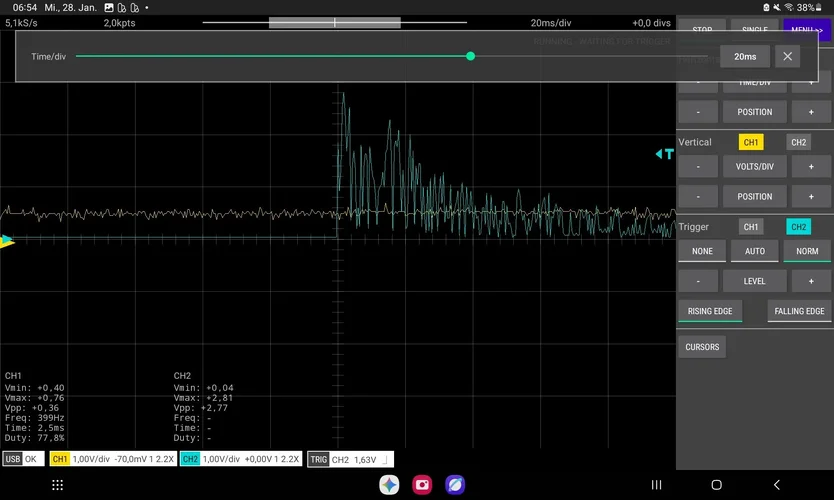This screenshot has width=834, height=500.
Task: Lower trigger LEVEL with minus
Action: pyautogui.click(x=698, y=281)
